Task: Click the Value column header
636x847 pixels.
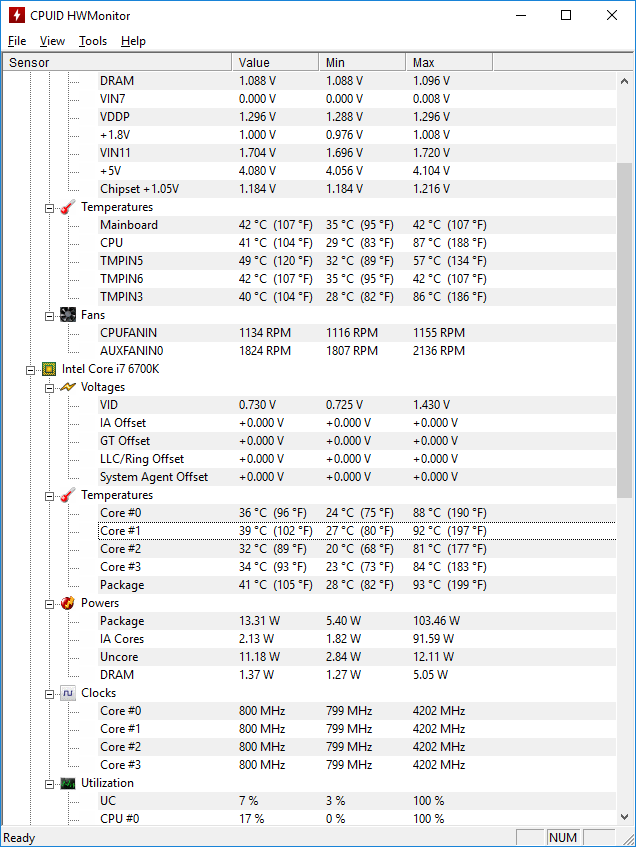Action: coord(275,62)
